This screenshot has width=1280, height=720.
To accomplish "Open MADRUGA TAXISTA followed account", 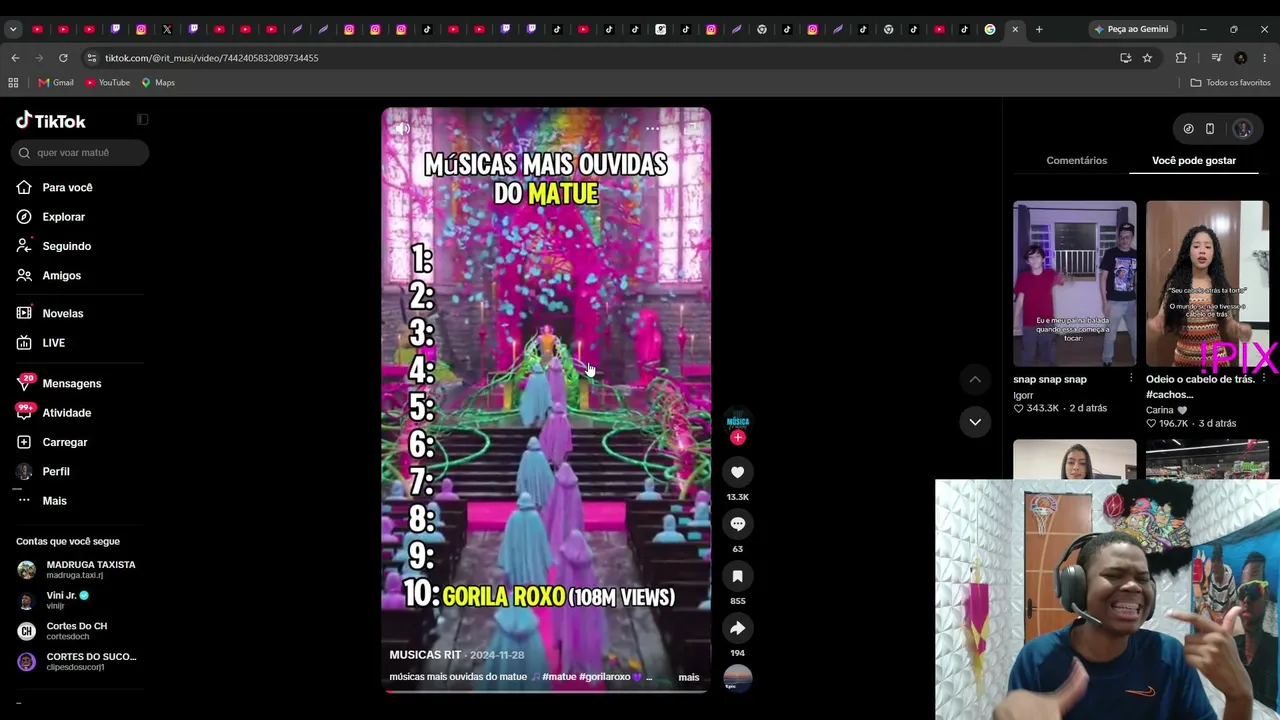I will [x=80, y=569].
